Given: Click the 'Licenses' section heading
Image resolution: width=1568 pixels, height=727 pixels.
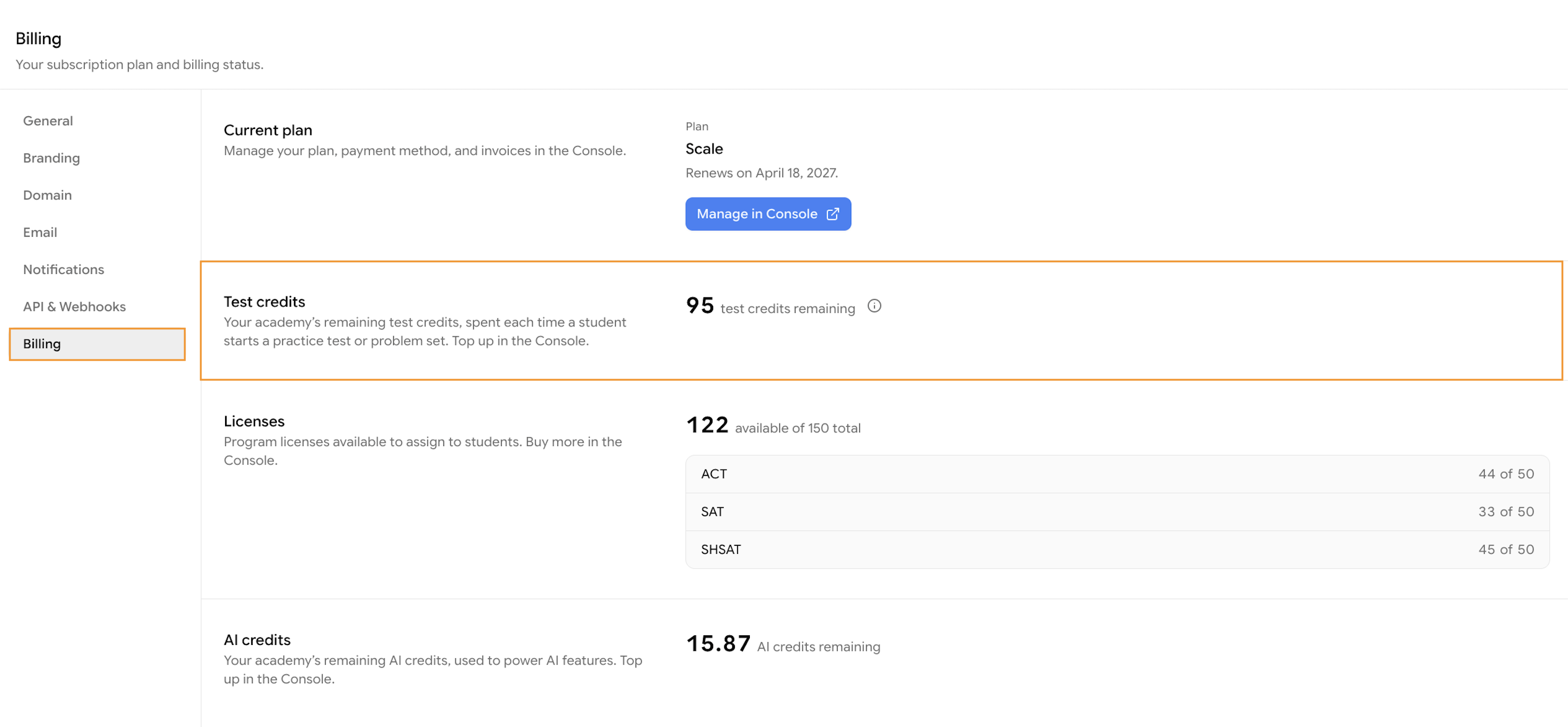Looking at the screenshot, I should coord(254,421).
